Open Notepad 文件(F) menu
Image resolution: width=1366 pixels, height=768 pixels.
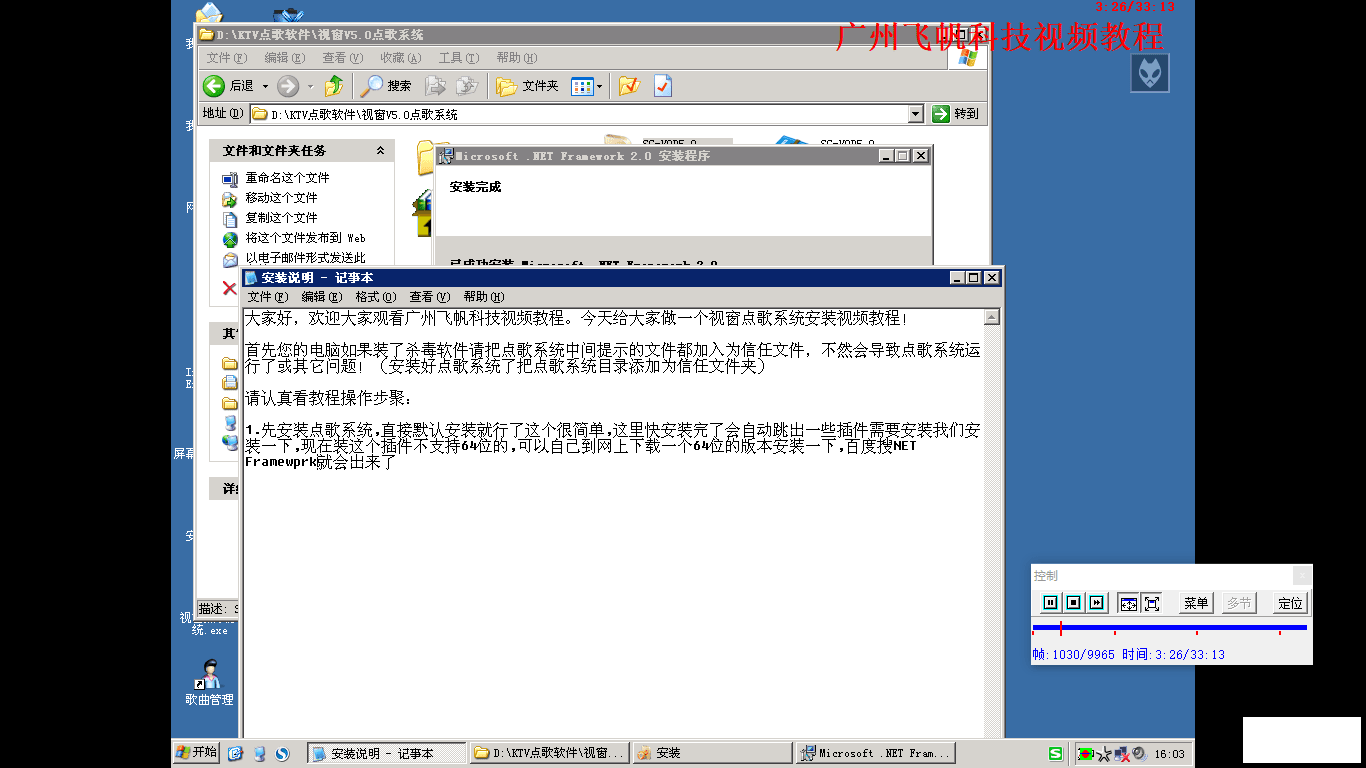[x=268, y=297]
